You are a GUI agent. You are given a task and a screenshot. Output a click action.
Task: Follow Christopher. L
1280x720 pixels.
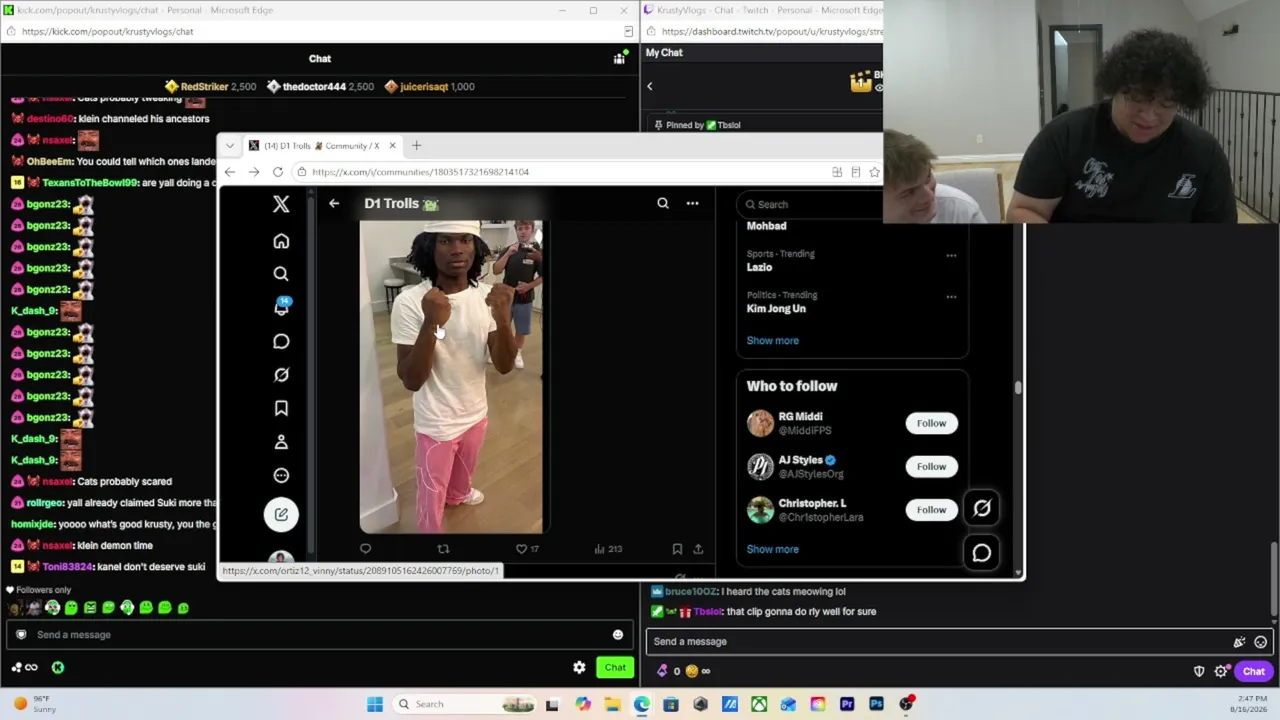[931, 510]
